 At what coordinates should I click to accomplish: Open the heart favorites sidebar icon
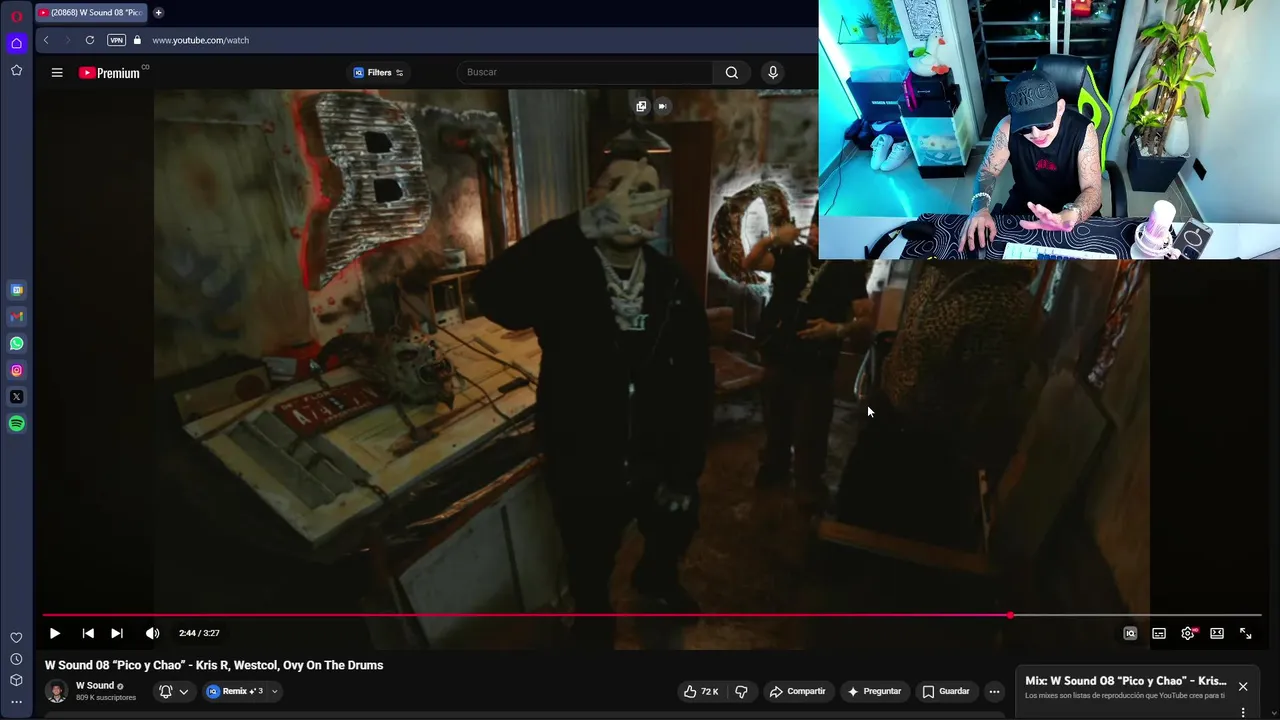16,638
